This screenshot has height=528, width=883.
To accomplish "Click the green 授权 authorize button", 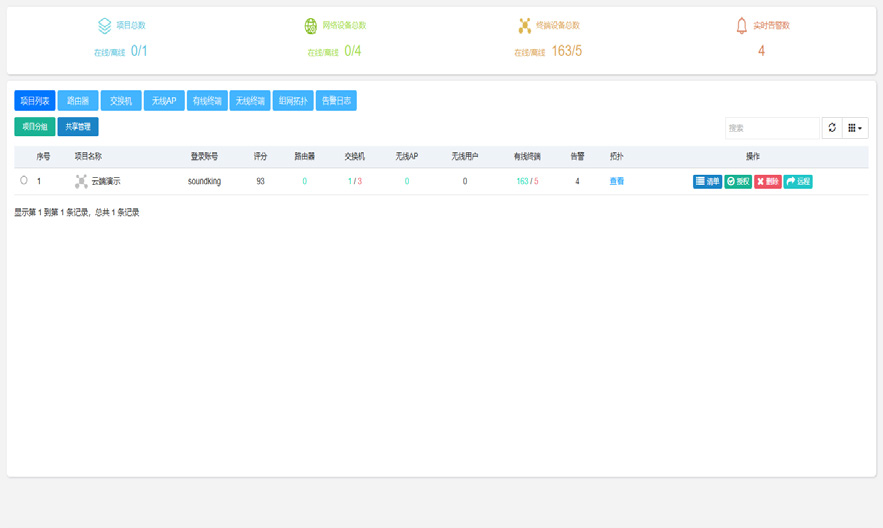I will [738, 181].
